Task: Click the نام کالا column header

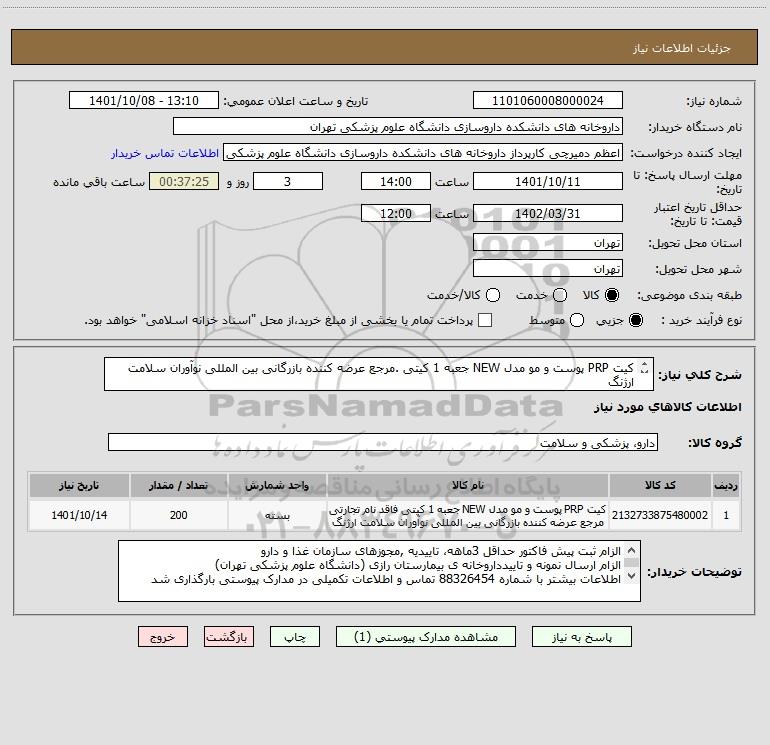Action: (x=468, y=485)
